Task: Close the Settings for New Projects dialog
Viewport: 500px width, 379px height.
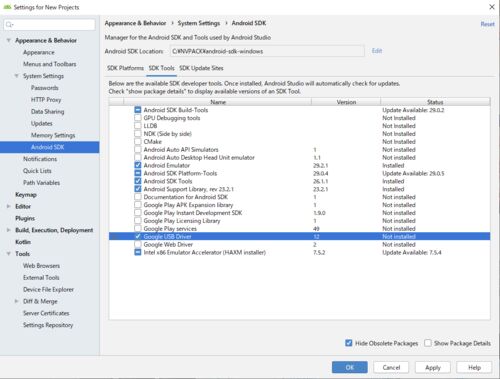Action: [x=492, y=7]
